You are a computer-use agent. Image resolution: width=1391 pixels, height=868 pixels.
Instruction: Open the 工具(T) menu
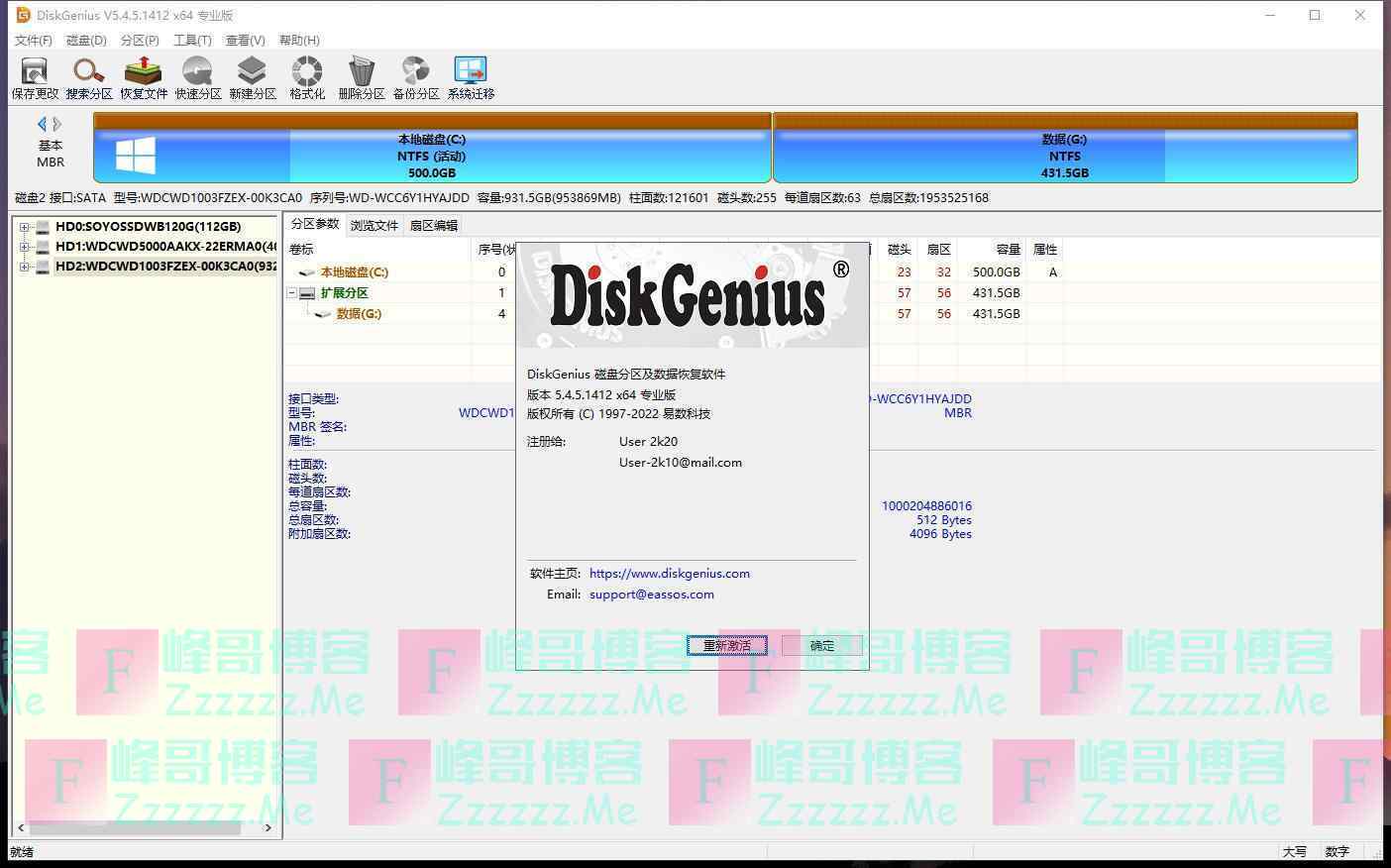(193, 41)
